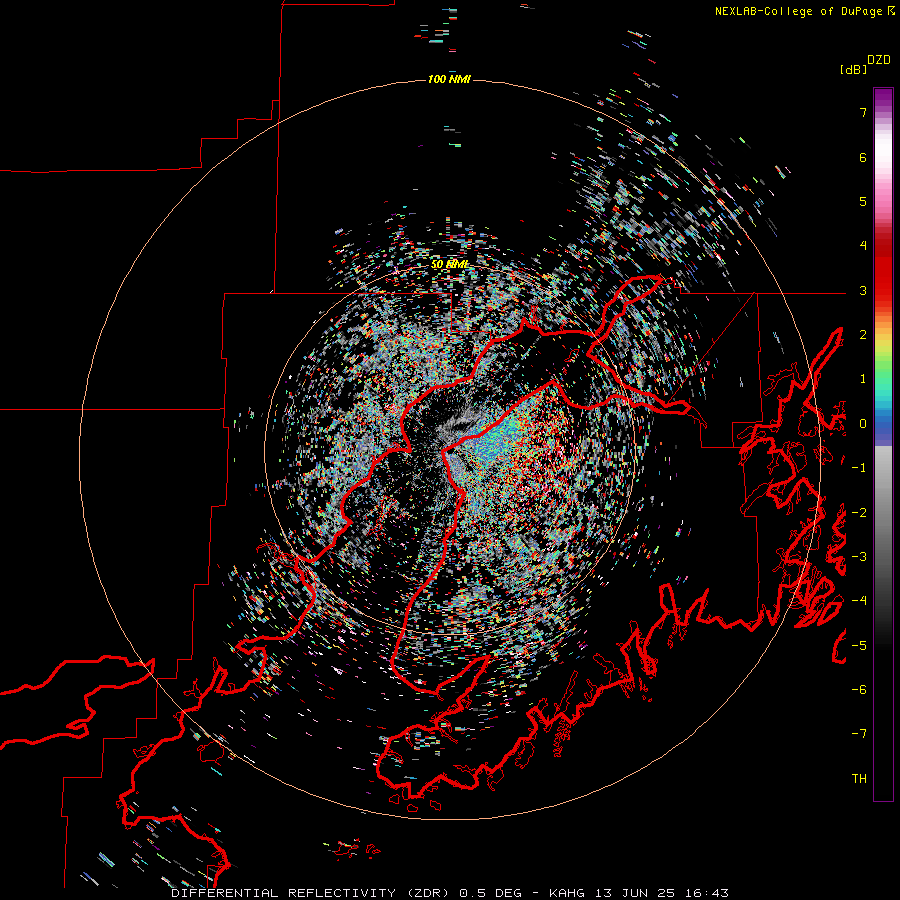
Task: Click the NEXLAB-College of DuPage credit text
Action: (x=804, y=11)
